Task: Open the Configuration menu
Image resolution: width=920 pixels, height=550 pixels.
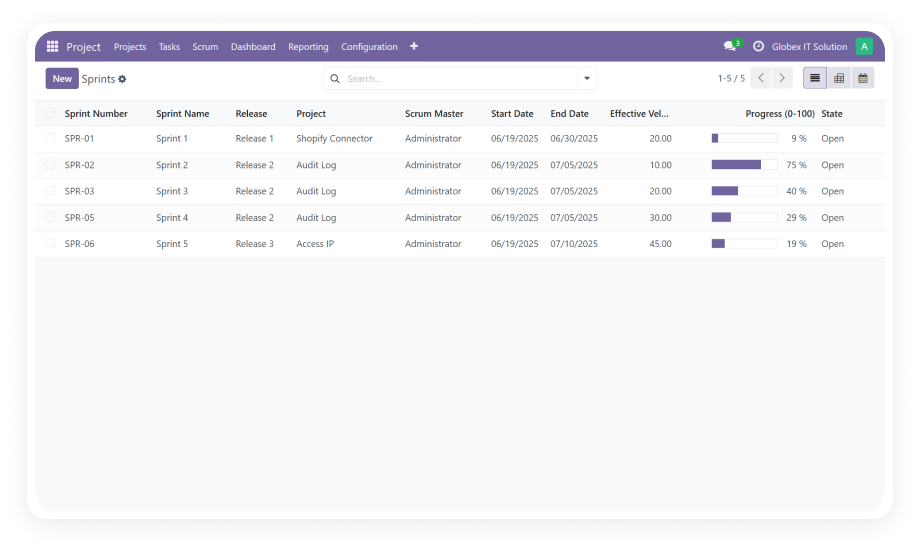Action: point(369,46)
